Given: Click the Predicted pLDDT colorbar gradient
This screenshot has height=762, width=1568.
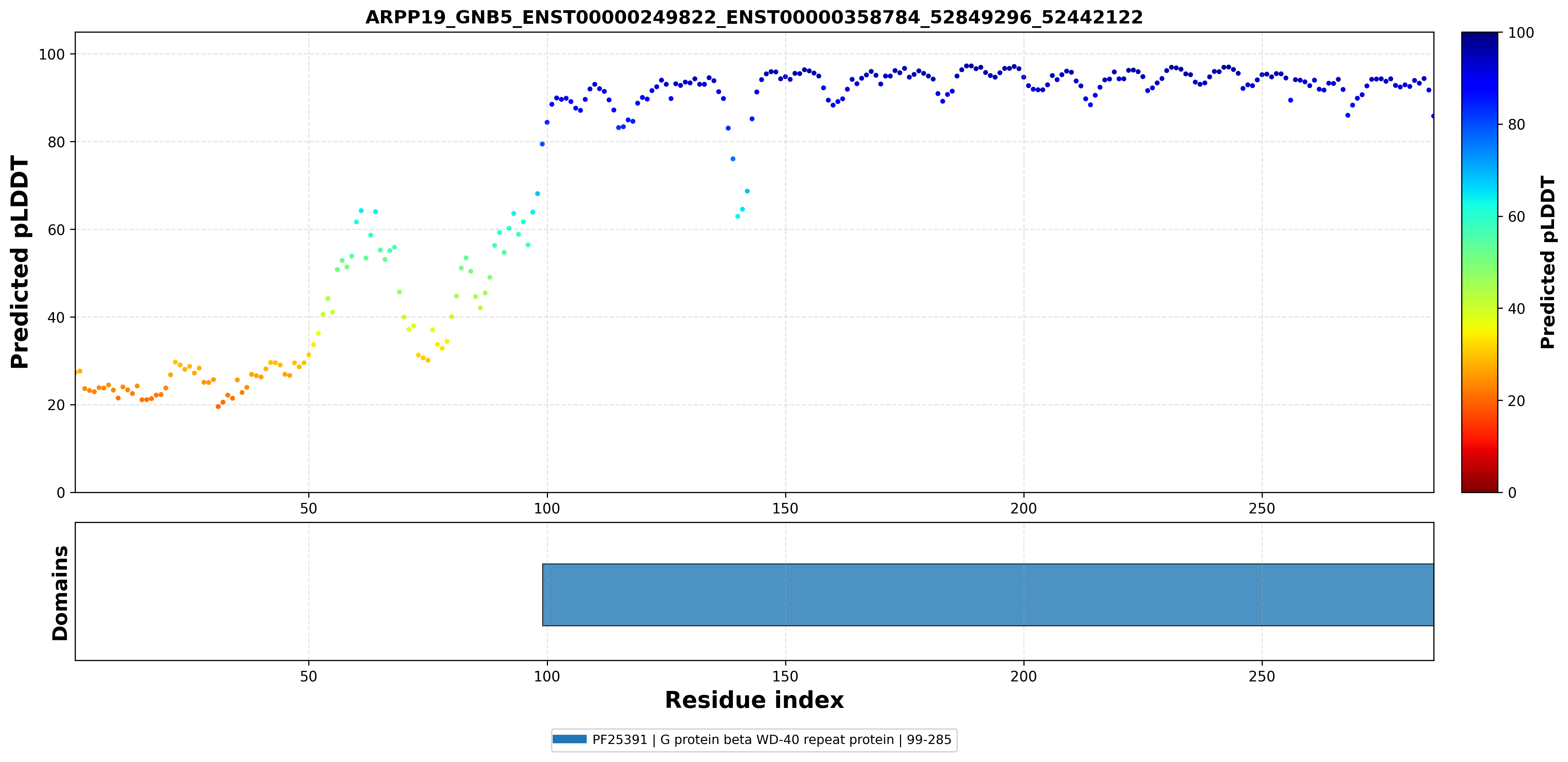Looking at the screenshot, I should click(x=1479, y=262).
